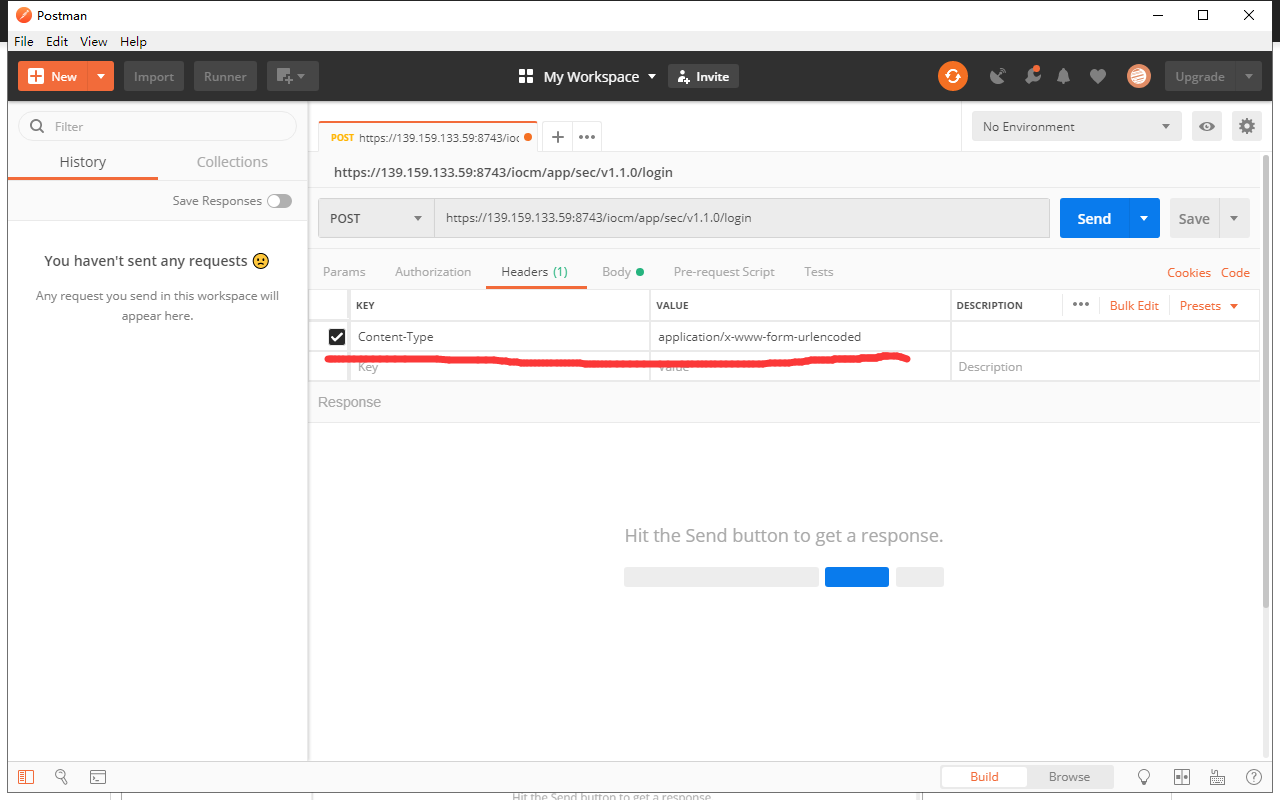Expand the New button dropdown arrow
Image resolution: width=1280 pixels, height=800 pixels.
coord(101,76)
